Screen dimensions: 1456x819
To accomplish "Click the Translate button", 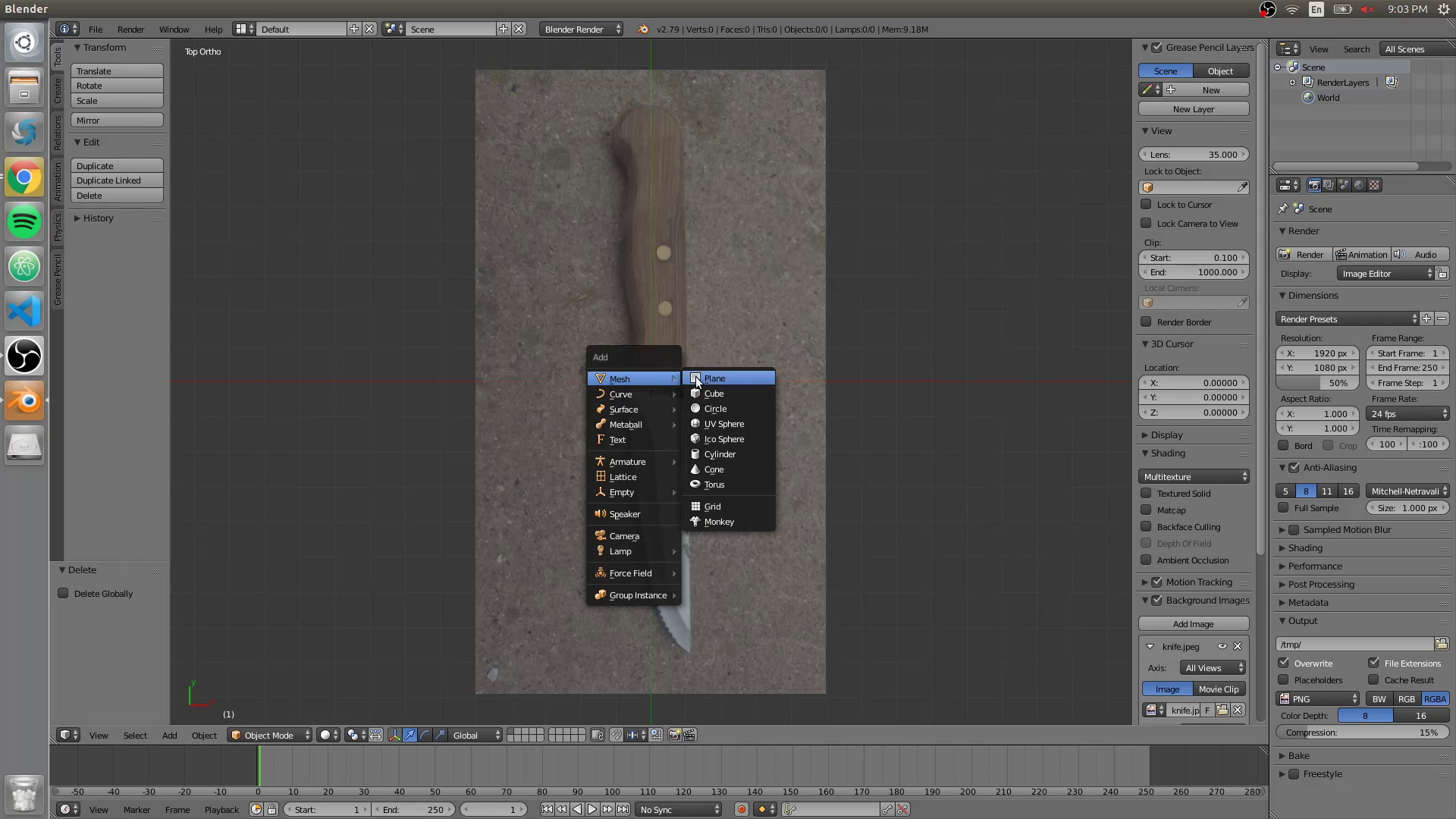I will 117,71.
